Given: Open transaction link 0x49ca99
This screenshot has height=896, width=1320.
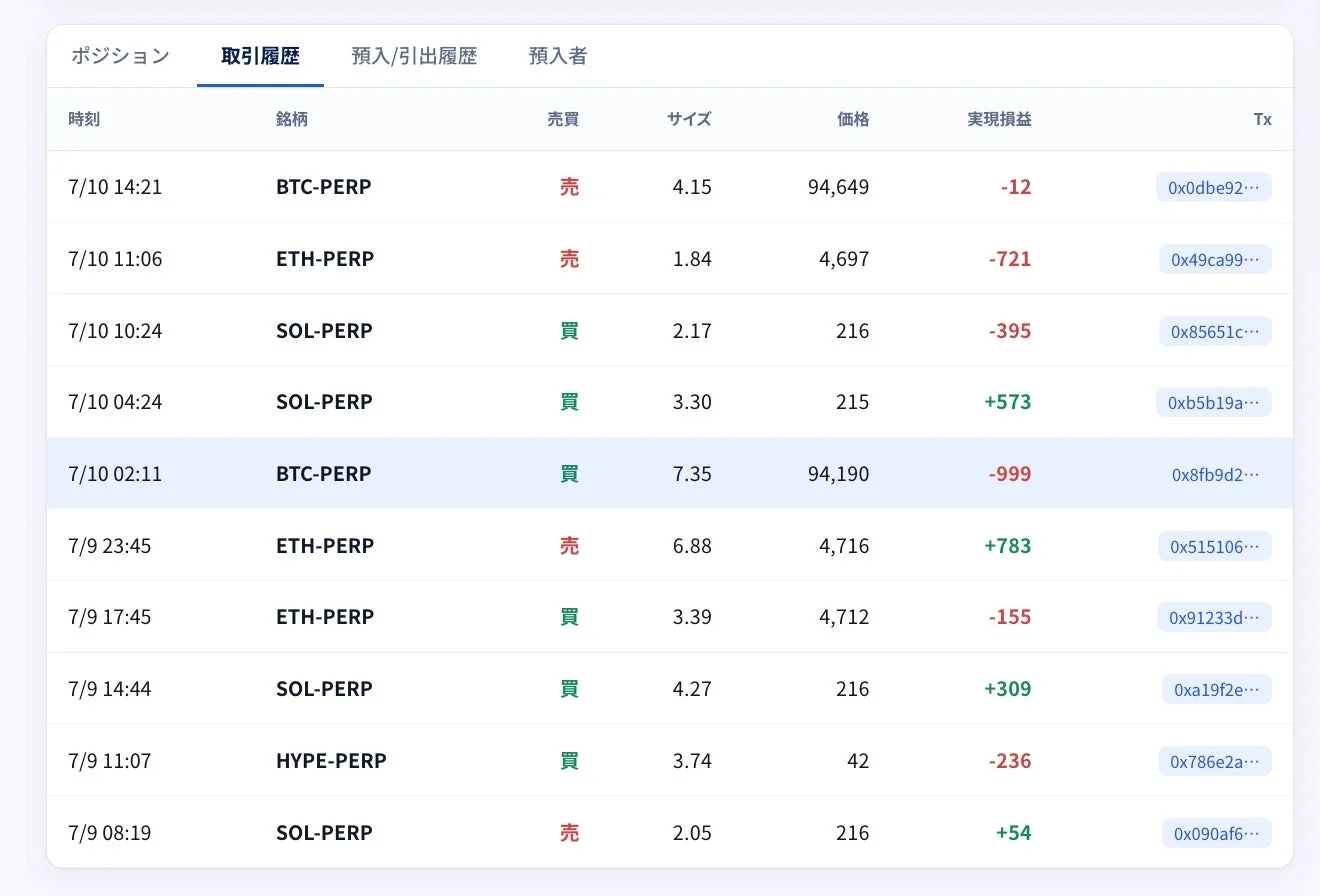Looking at the screenshot, I should [1215, 259].
